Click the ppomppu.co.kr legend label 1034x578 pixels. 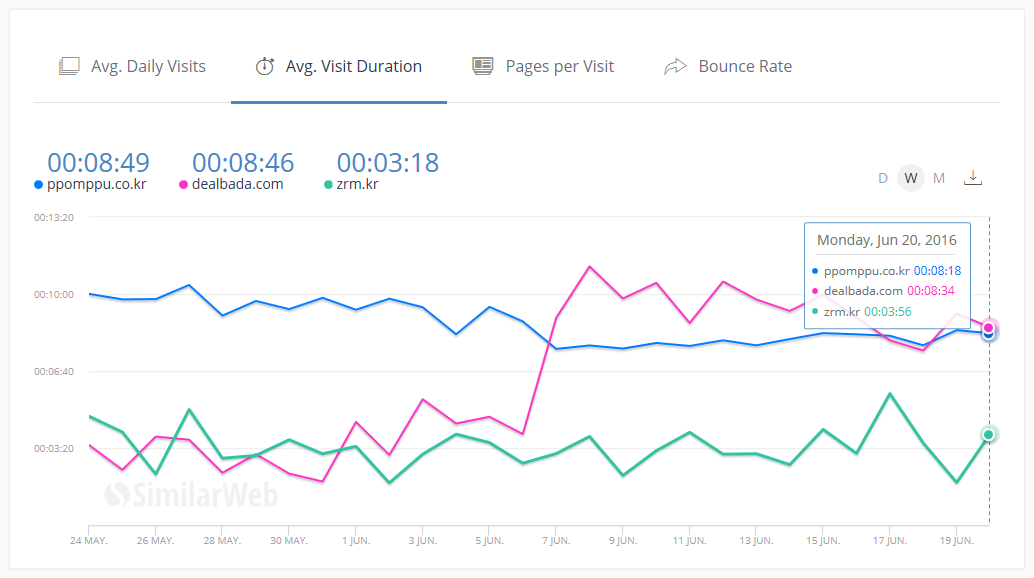(x=97, y=184)
